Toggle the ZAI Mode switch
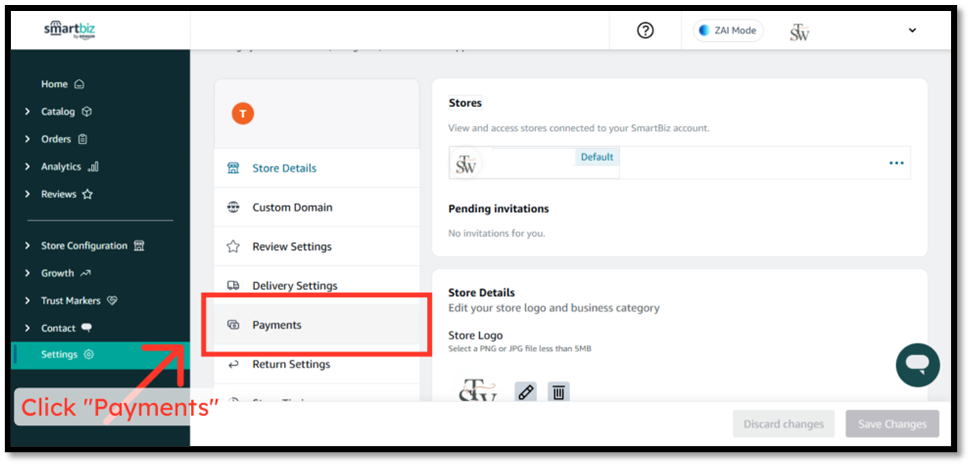Viewport: 970px width, 465px height. [728, 31]
